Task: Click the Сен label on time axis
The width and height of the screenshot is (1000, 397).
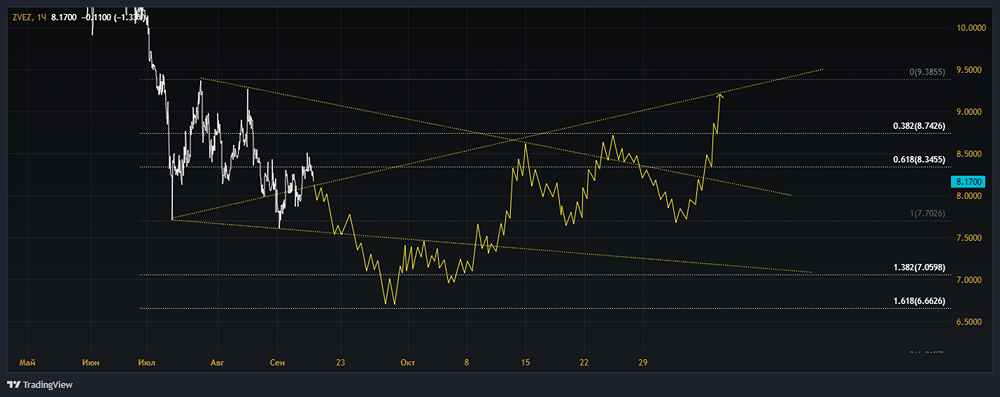Action: point(277,363)
